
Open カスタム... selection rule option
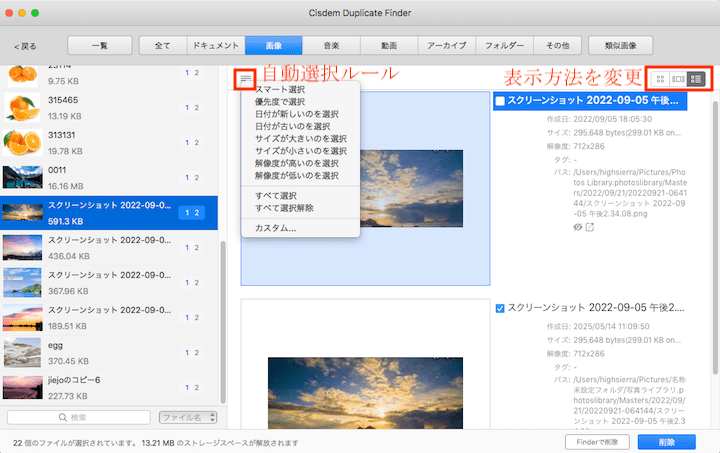275,228
